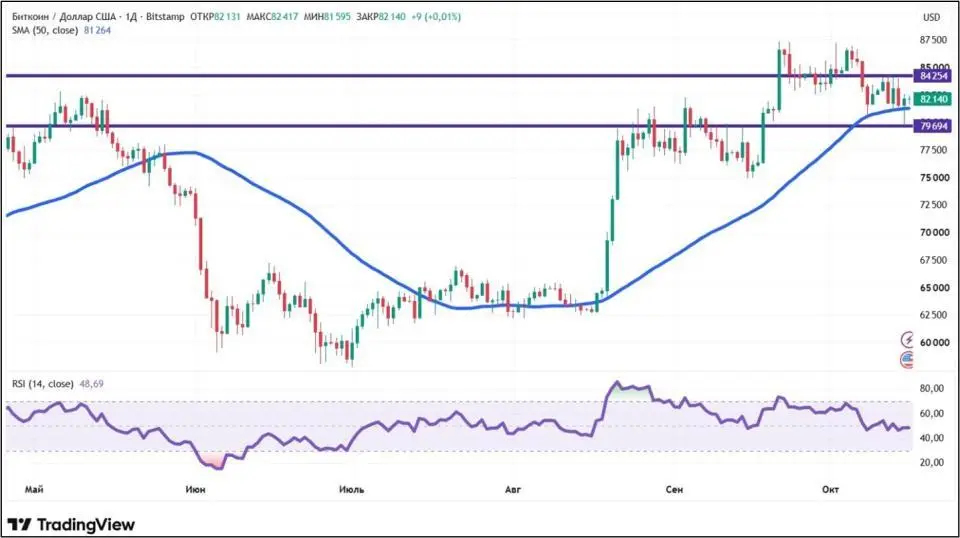Image resolution: width=960 pixels, height=538 pixels.
Task: Click the 75 000 price axis label
Action: [934, 177]
